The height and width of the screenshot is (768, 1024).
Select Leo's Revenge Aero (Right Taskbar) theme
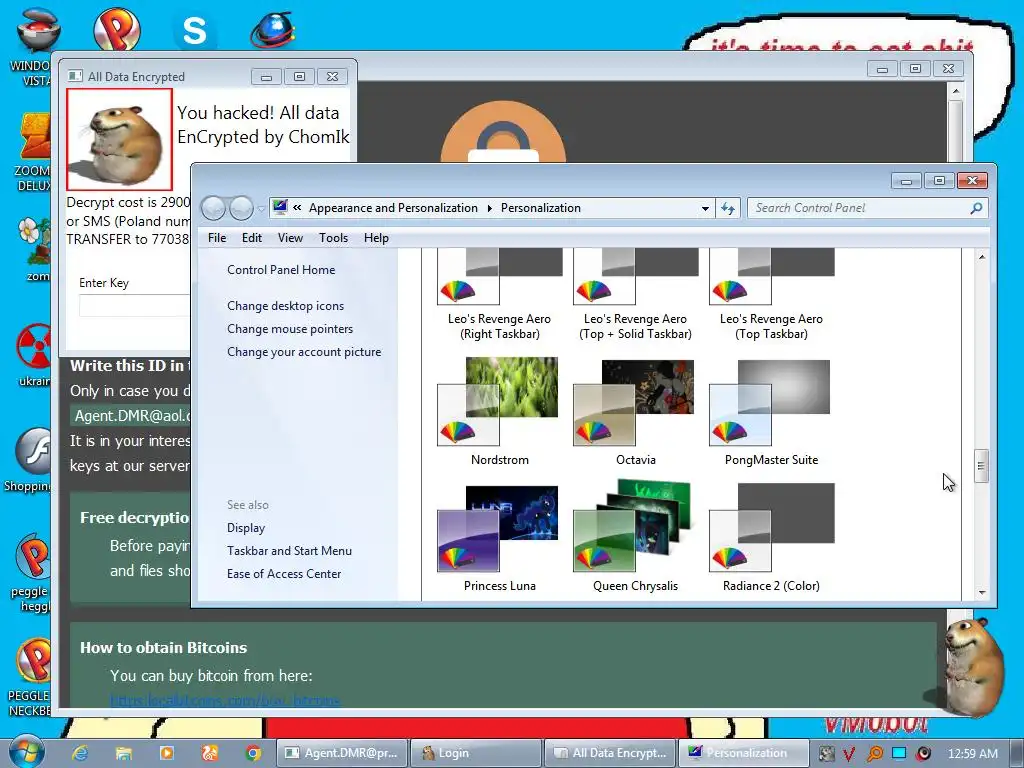[x=500, y=294]
